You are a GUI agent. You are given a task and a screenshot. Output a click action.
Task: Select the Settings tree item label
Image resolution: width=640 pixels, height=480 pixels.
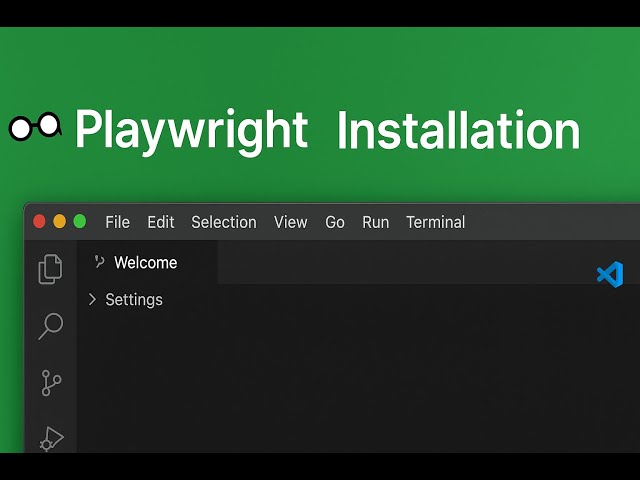134,299
